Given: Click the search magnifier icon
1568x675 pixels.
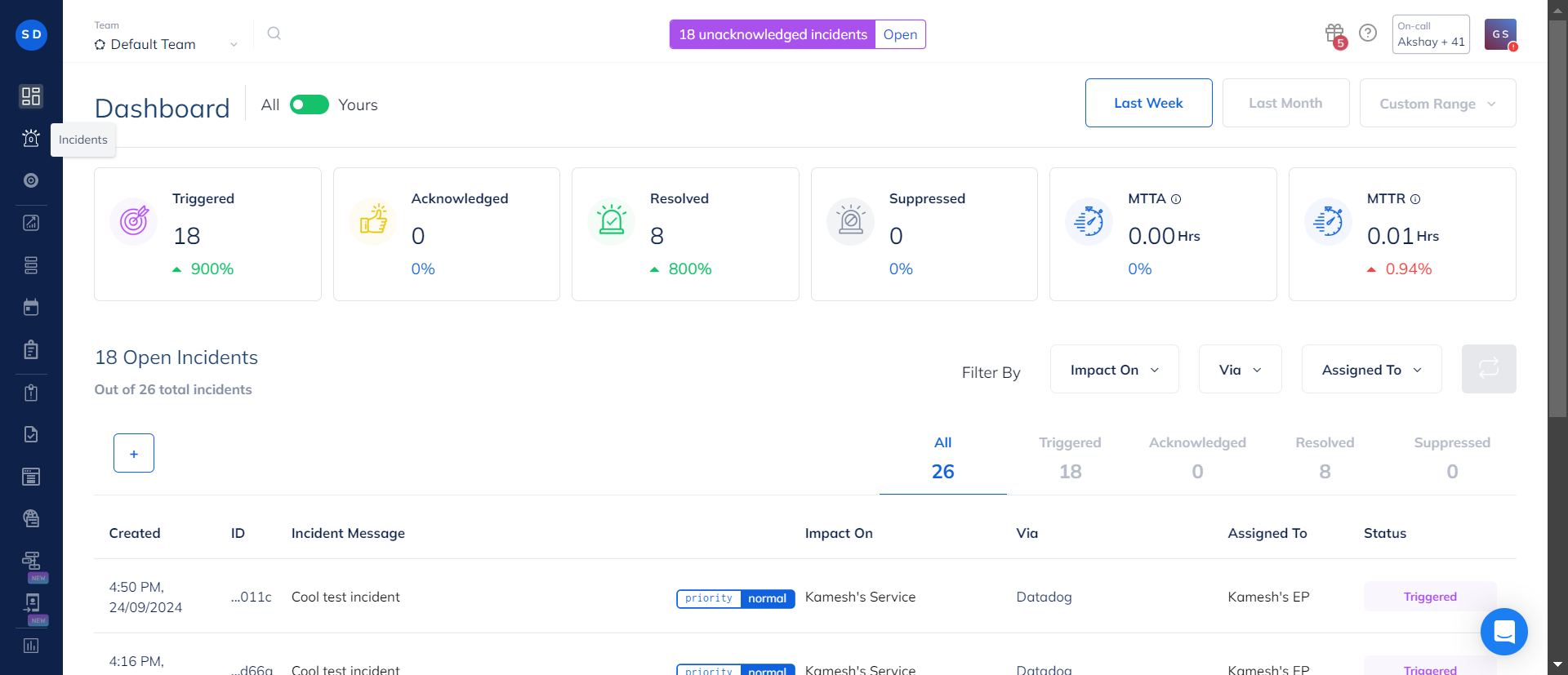Looking at the screenshot, I should tap(274, 33).
